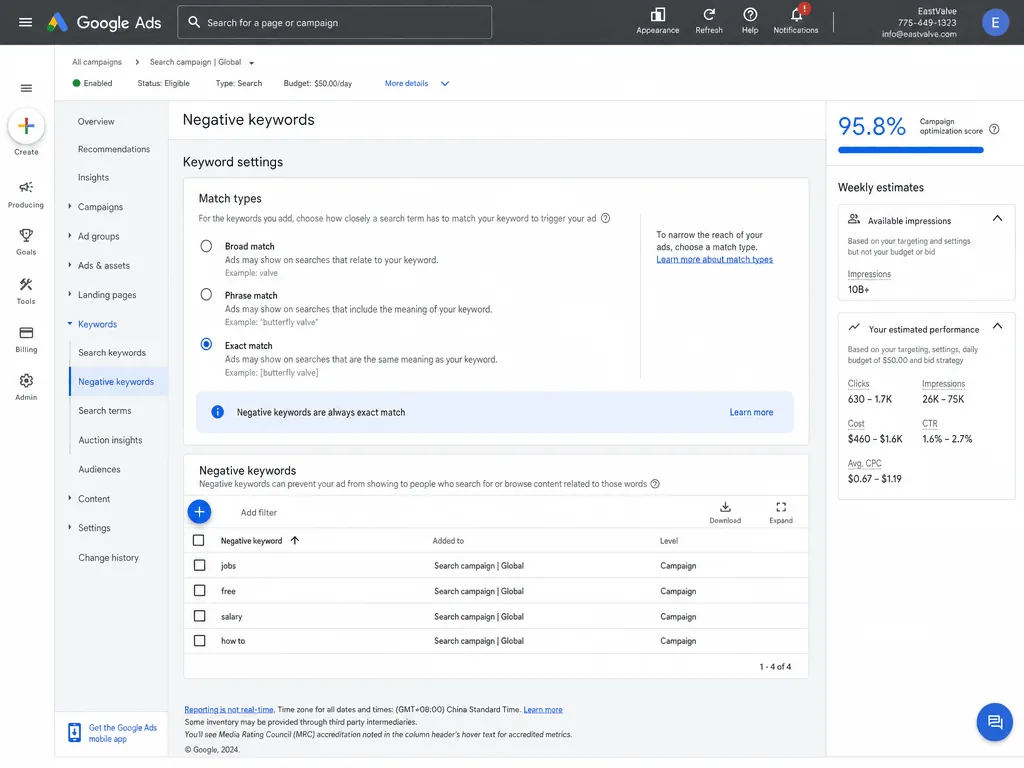
Task: Open Audiences page
Action: pyautogui.click(x=99, y=470)
